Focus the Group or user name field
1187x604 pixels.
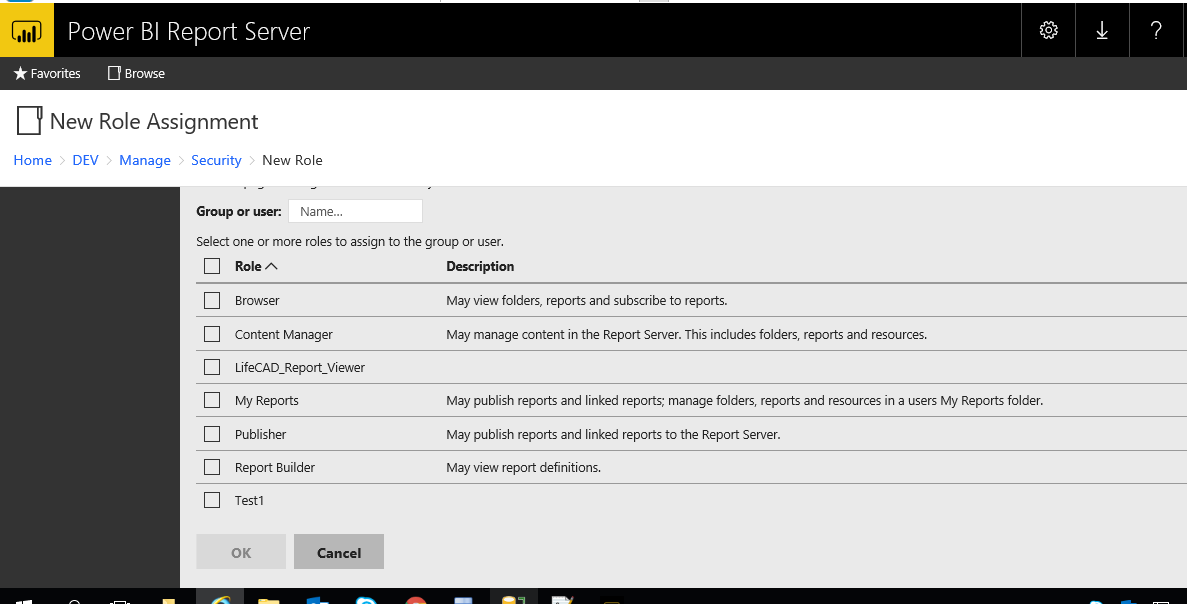pos(355,211)
